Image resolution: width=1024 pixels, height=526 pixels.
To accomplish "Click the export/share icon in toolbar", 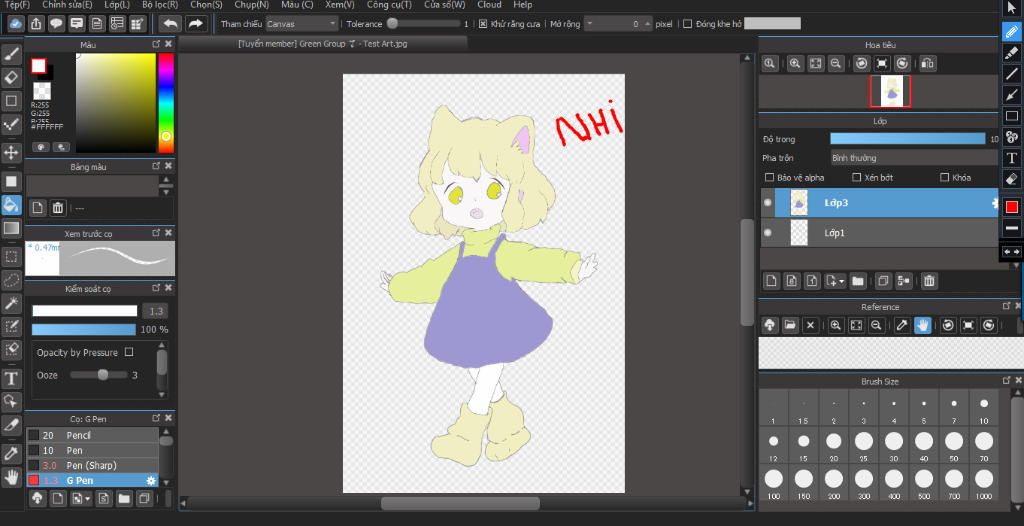I will click(37, 24).
